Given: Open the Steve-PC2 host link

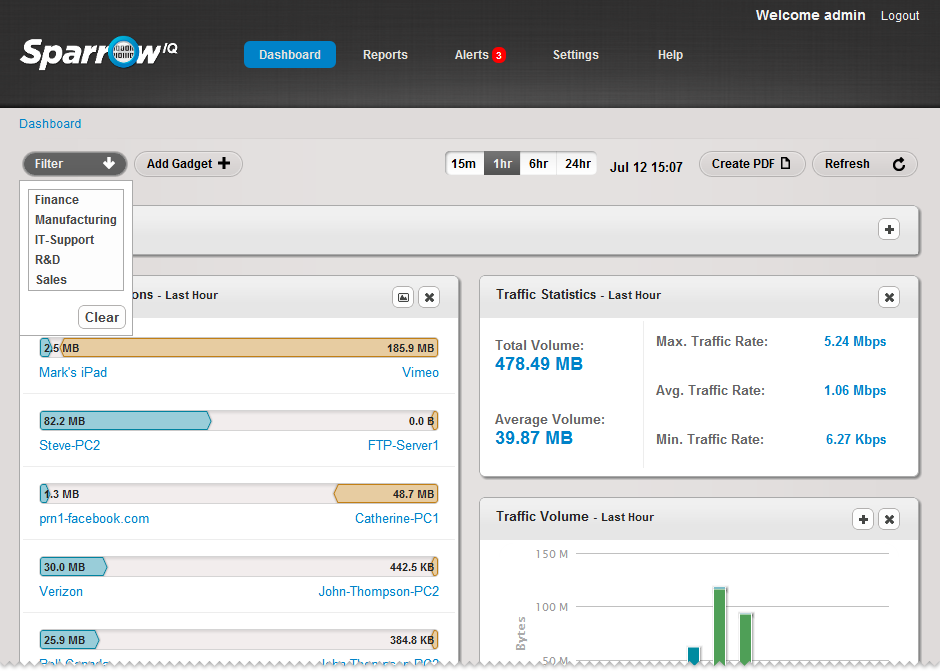Looking at the screenshot, I should (x=69, y=445).
